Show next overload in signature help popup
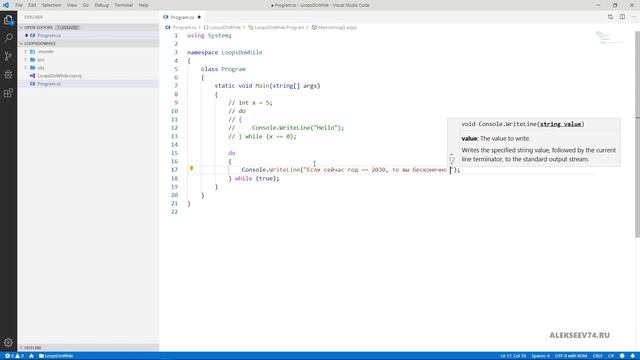This screenshot has height=360, width=640. tap(451, 164)
